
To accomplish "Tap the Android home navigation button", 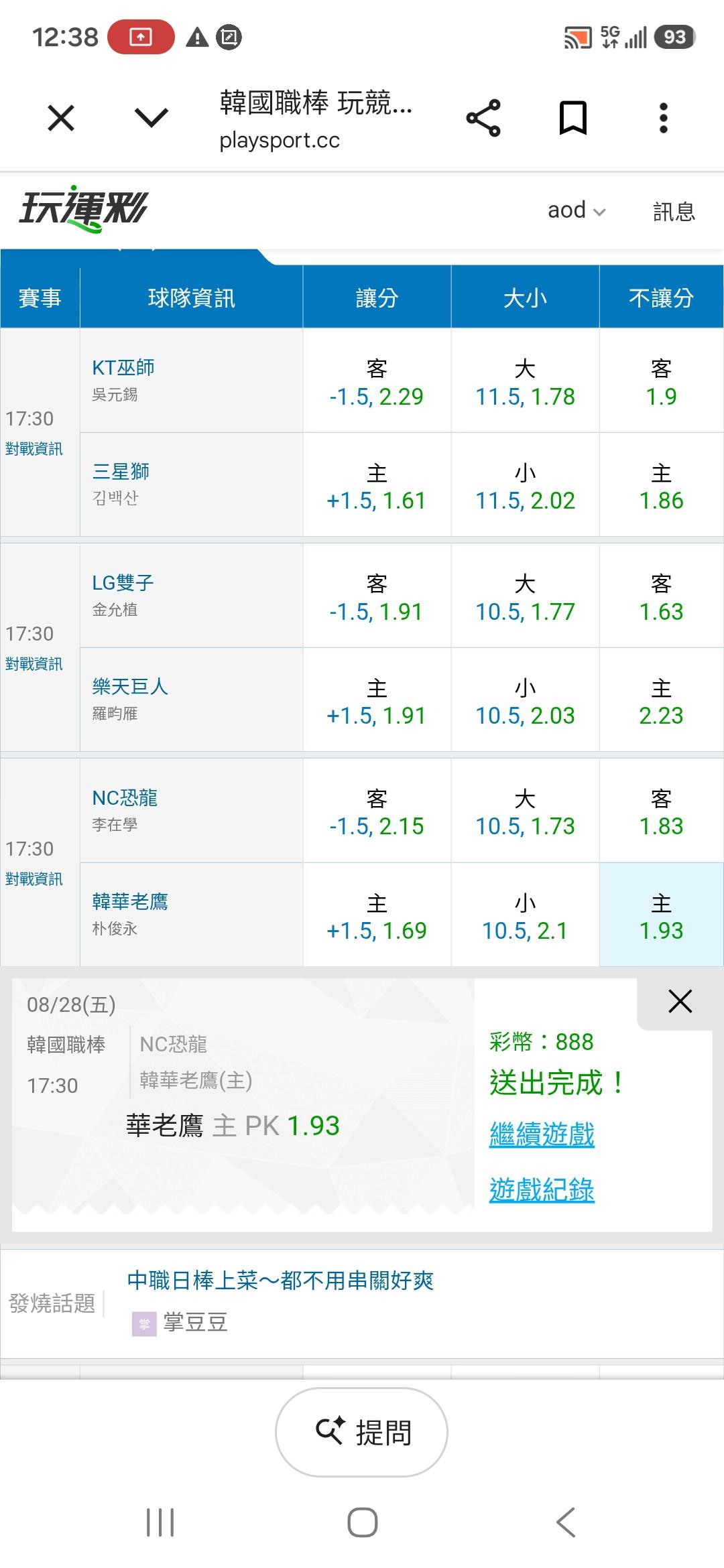I will pos(362,1522).
